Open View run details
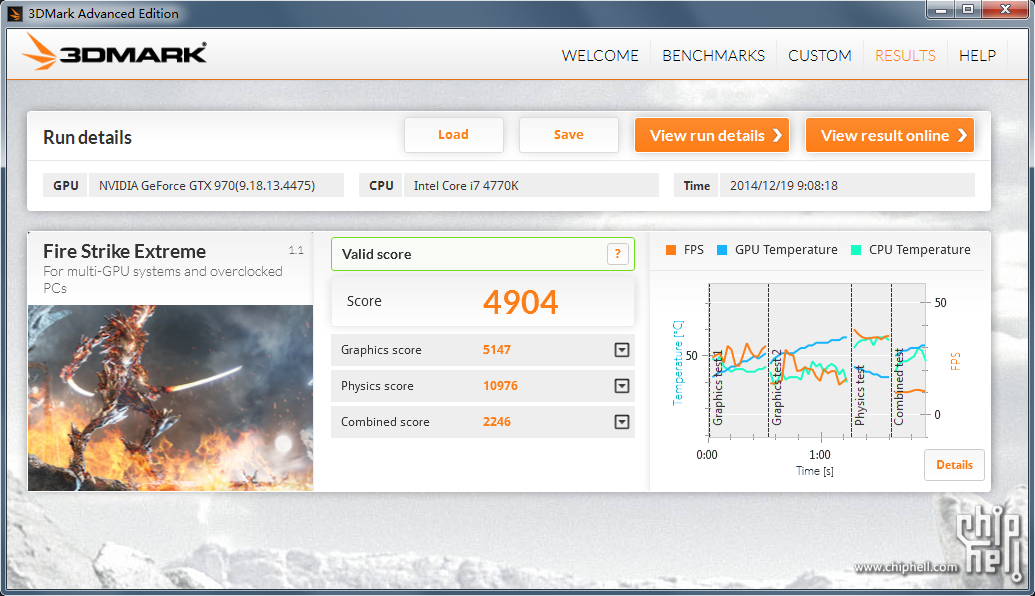This screenshot has width=1035, height=596. point(712,135)
